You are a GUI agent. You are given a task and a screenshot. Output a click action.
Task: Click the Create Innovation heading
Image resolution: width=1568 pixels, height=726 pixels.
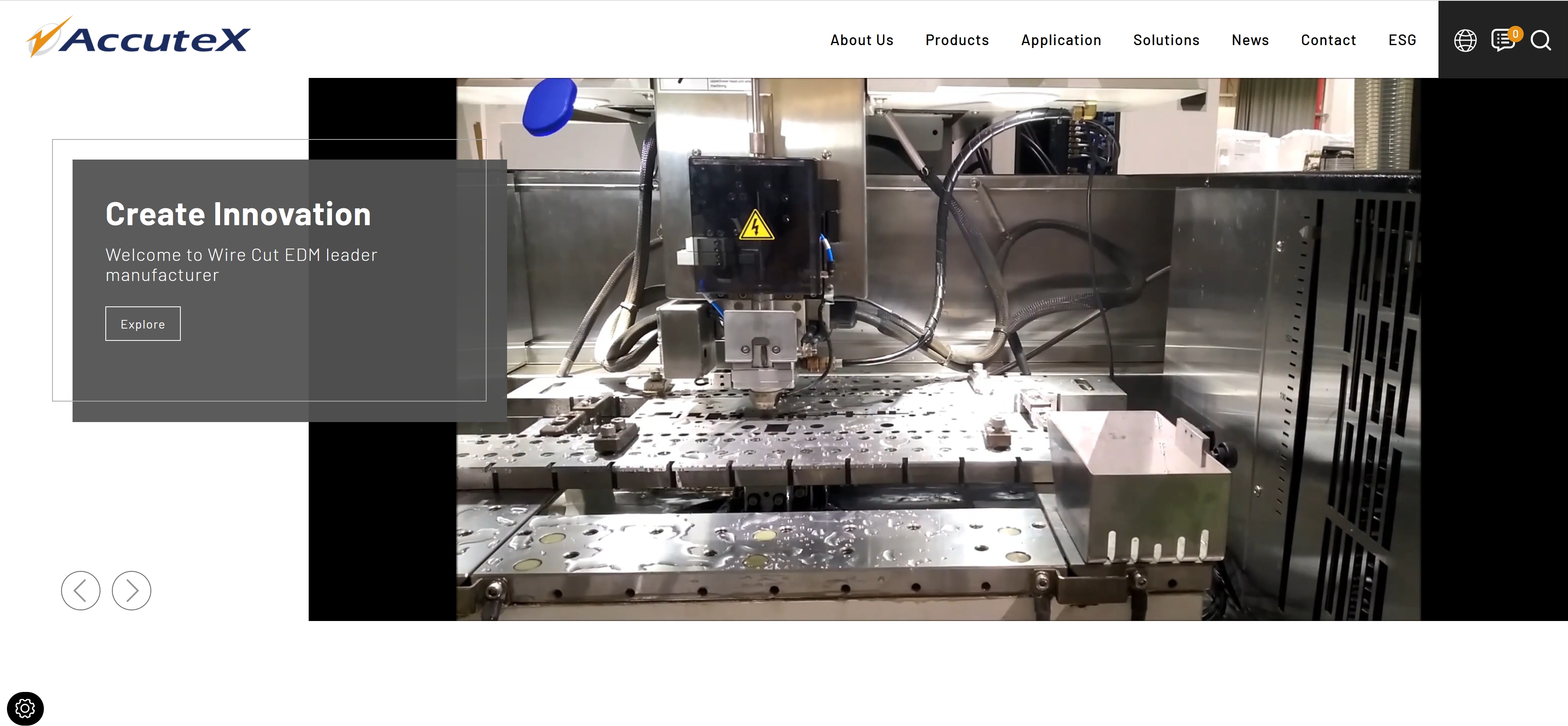(238, 214)
